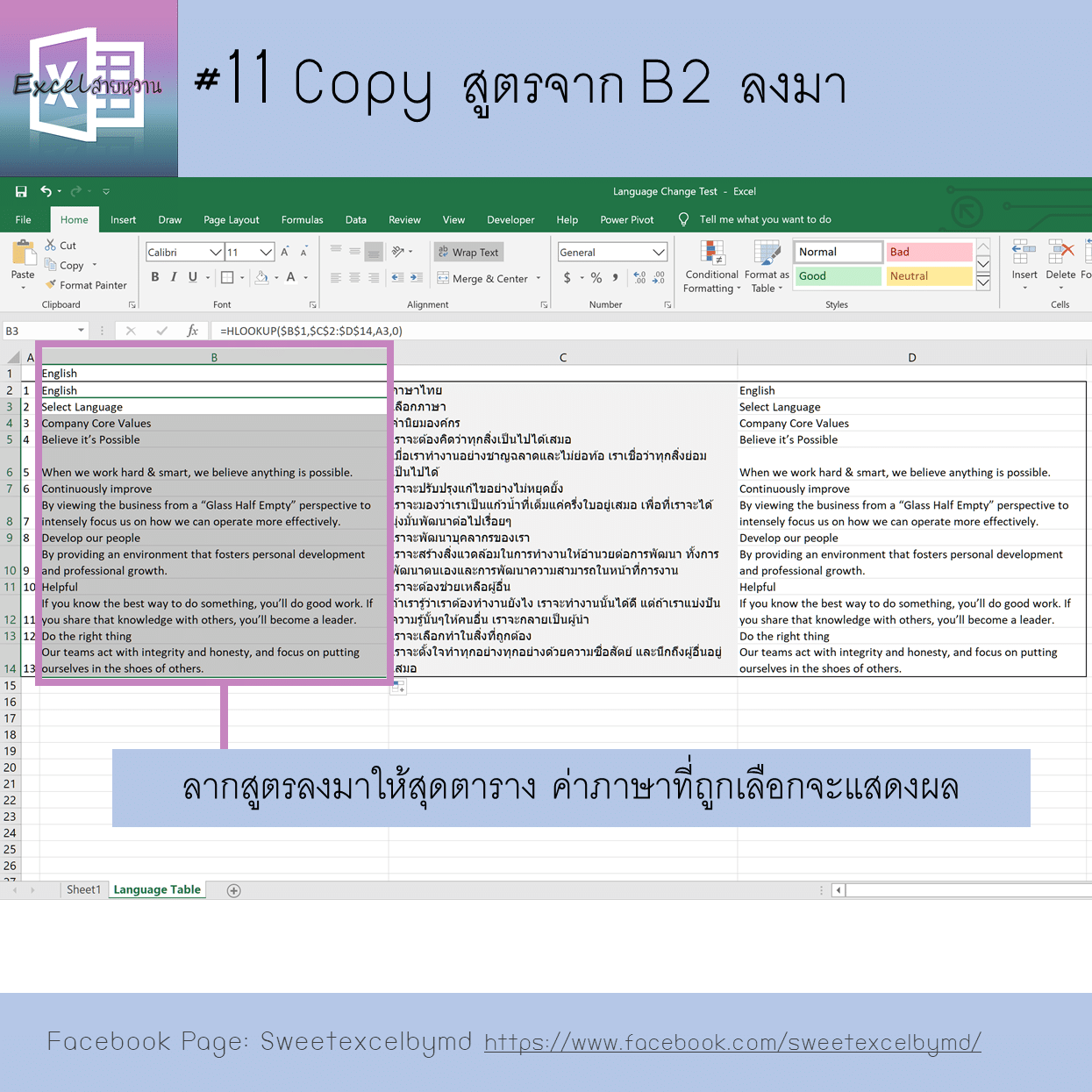Open the Calibri font name dropdown
The width and height of the screenshot is (1092, 1092).
215,253
